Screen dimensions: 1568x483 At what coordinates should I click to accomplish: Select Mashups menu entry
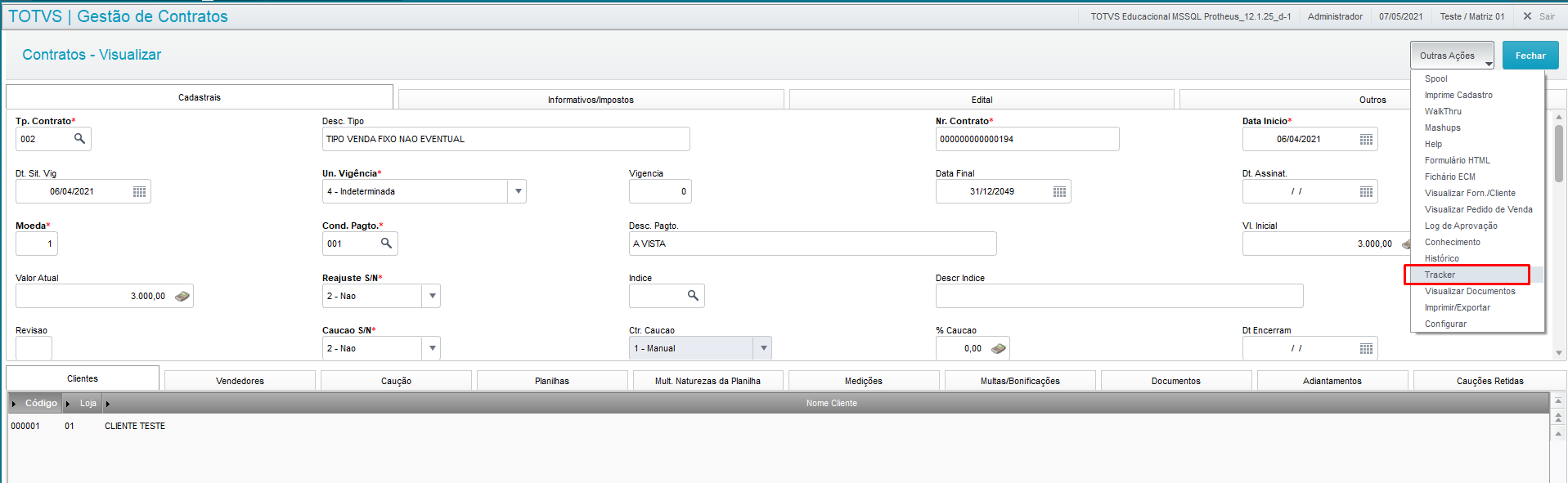click(x=1477, y=127)
